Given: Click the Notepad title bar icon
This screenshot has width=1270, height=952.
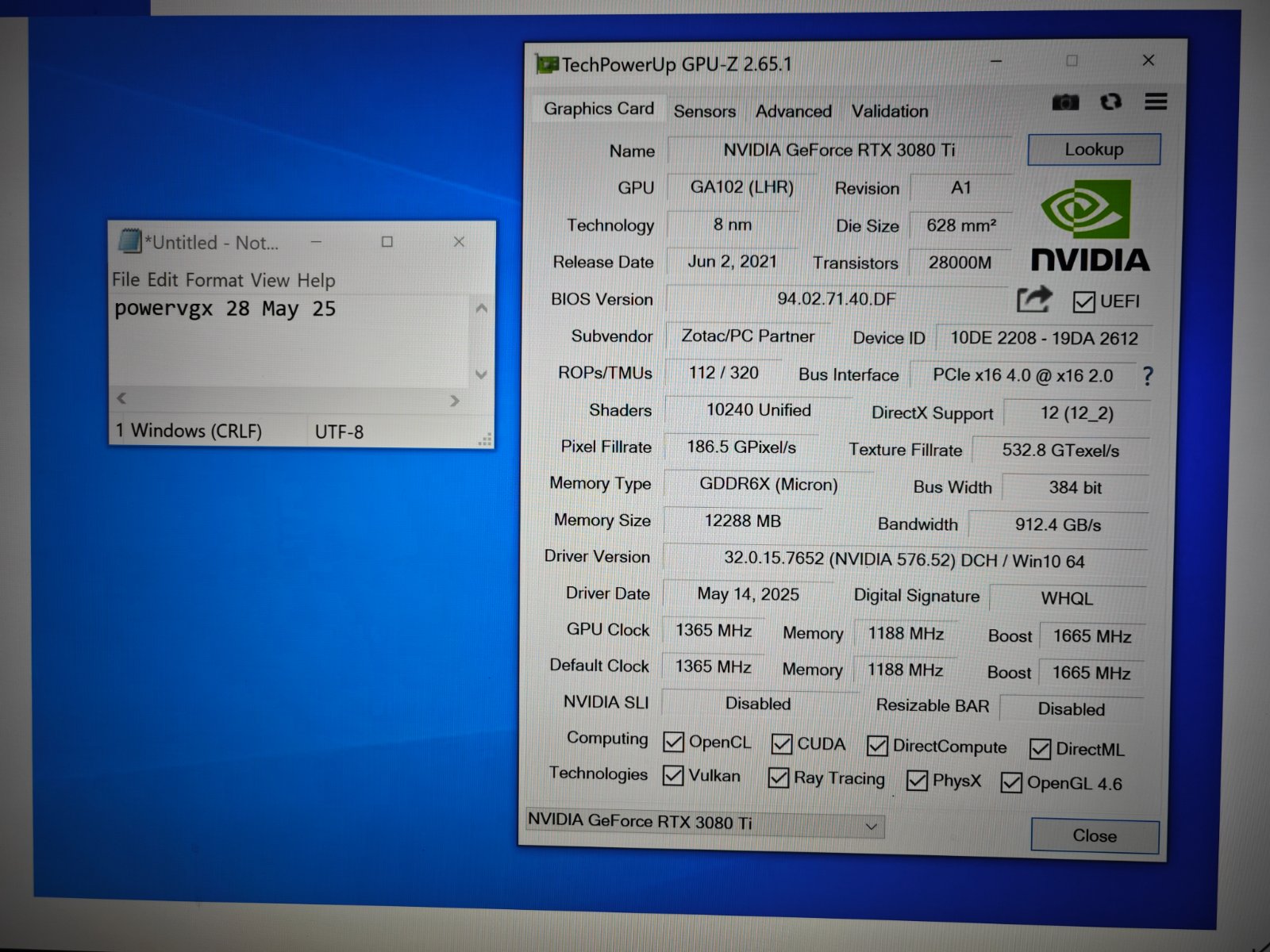Looking at the screenshot, I should click(129, 241).
